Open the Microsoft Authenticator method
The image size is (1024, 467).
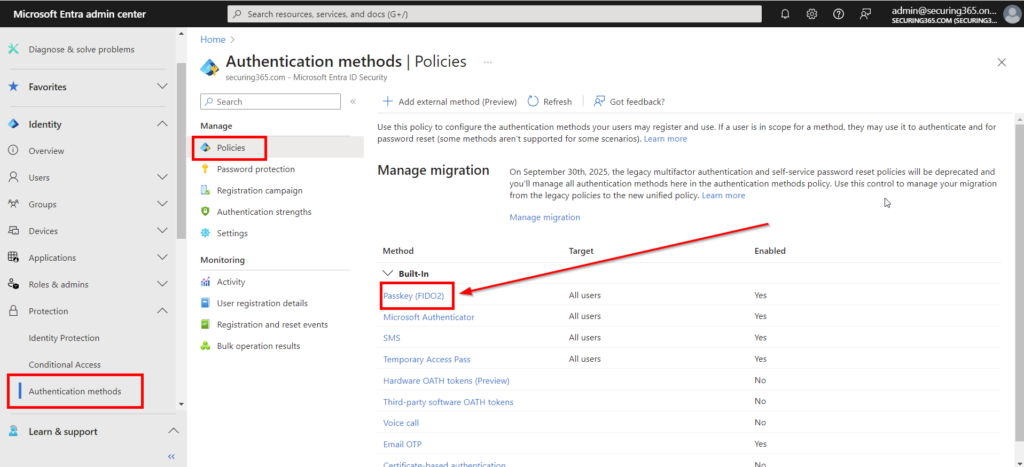click(x=428, y=317)
